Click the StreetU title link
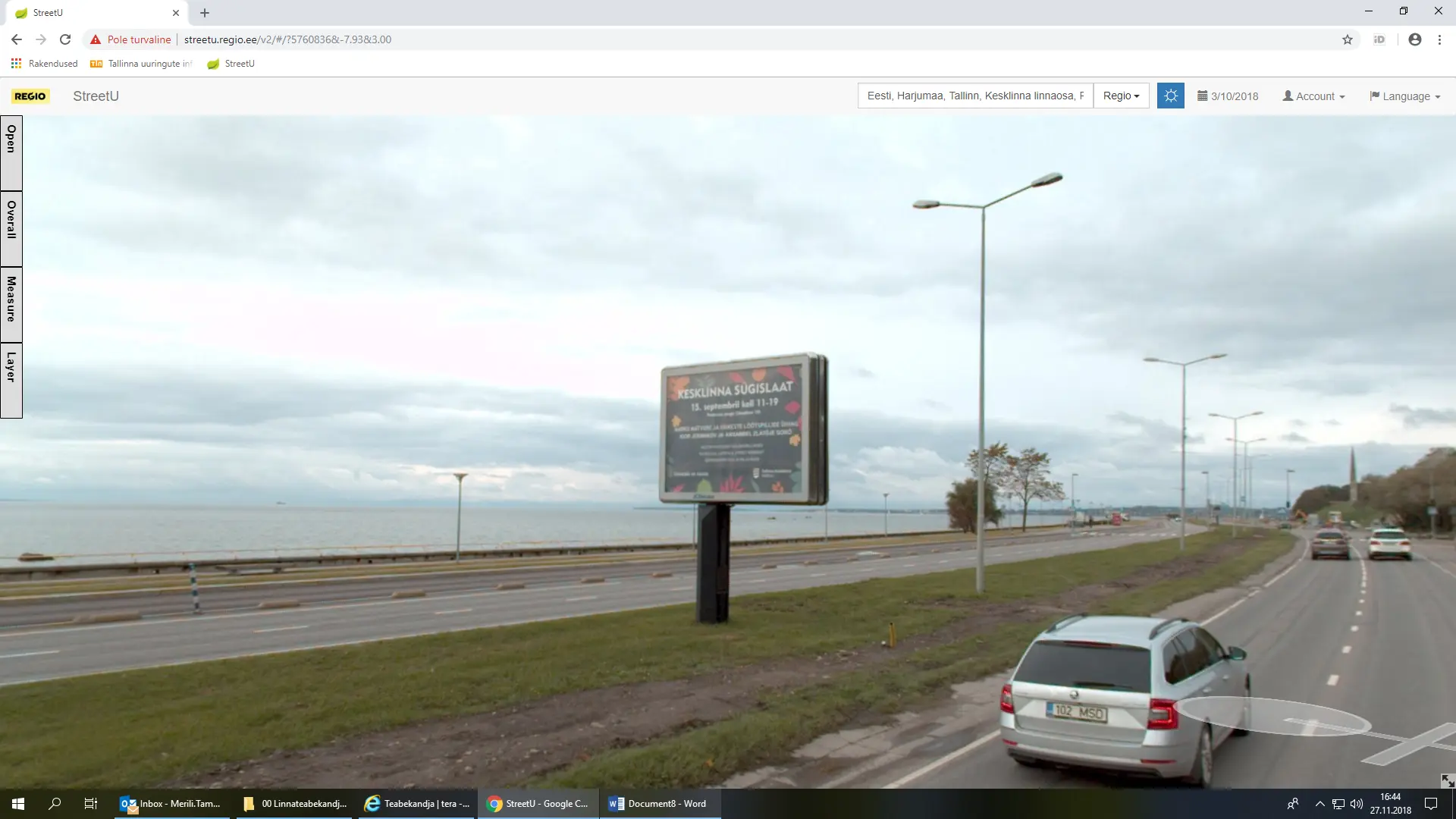This screenshot has height=819, width=1456. click(96, 96)
